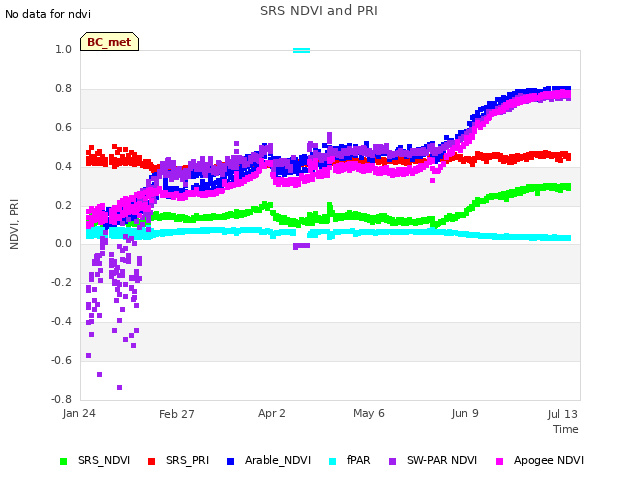Click the Time axis title

tap(566, 429)
